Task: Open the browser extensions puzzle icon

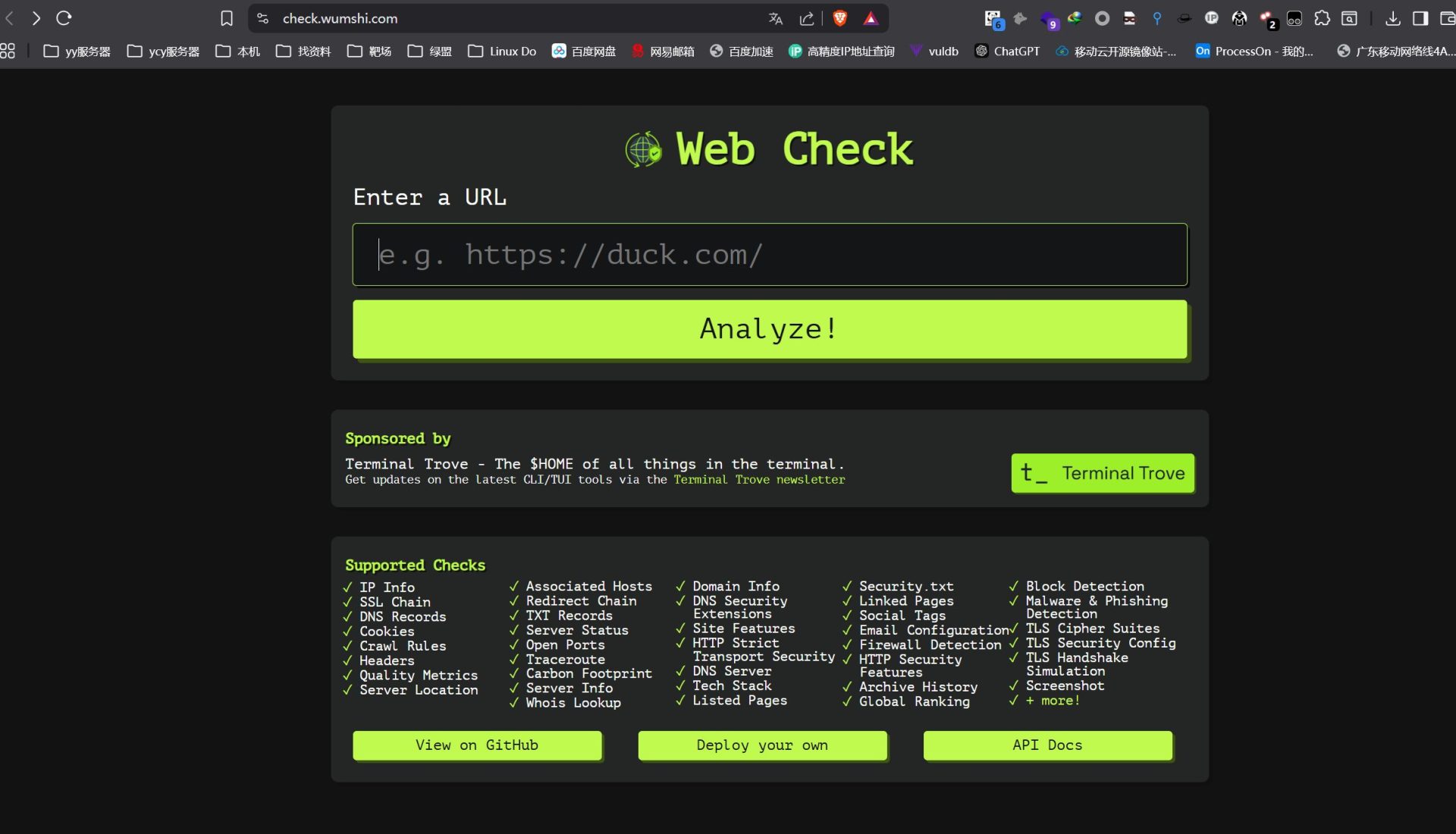Action: pos(1323,18)
